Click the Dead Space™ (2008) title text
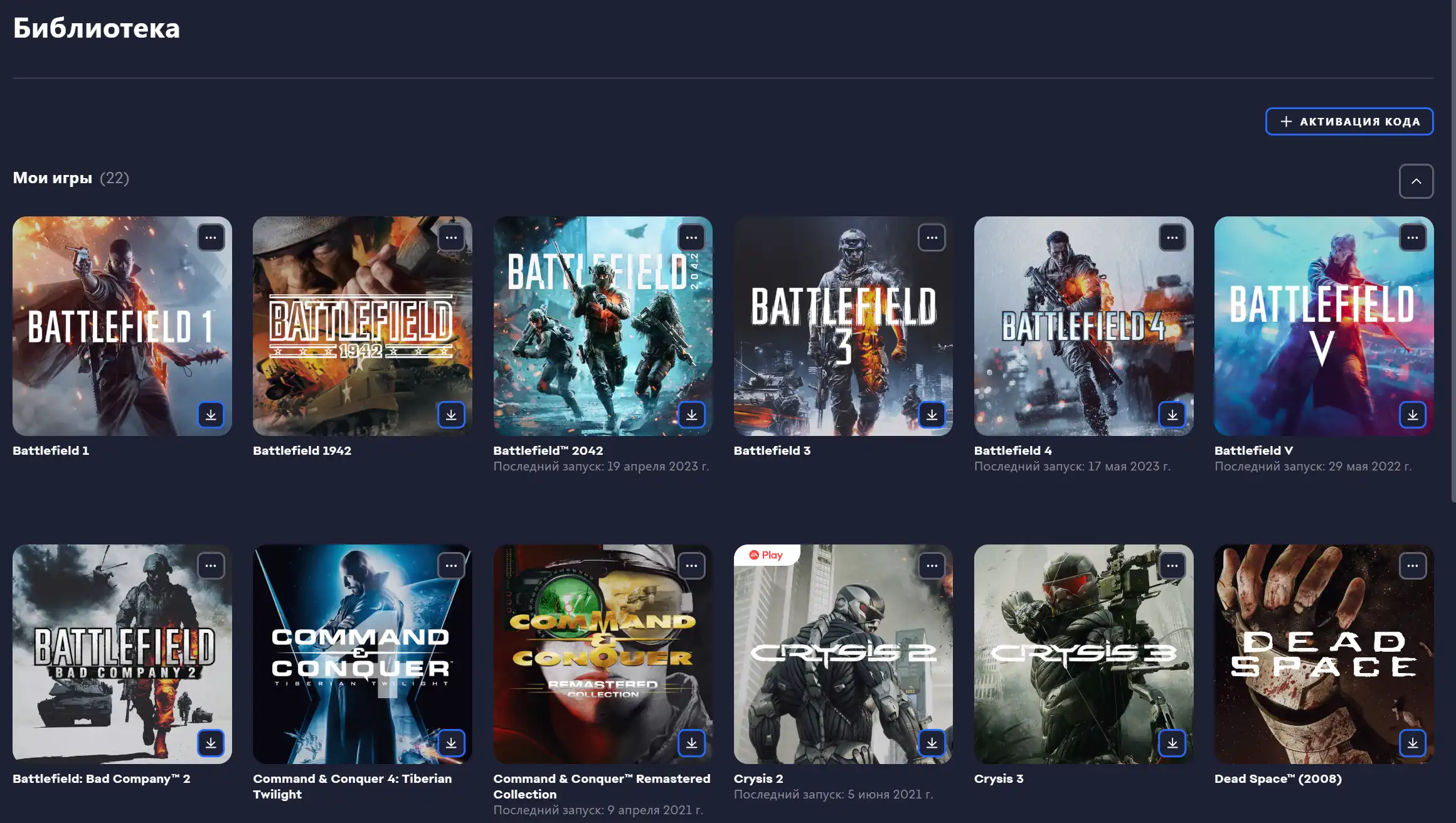This screenshot has height=823, width=1456. 1278,778
